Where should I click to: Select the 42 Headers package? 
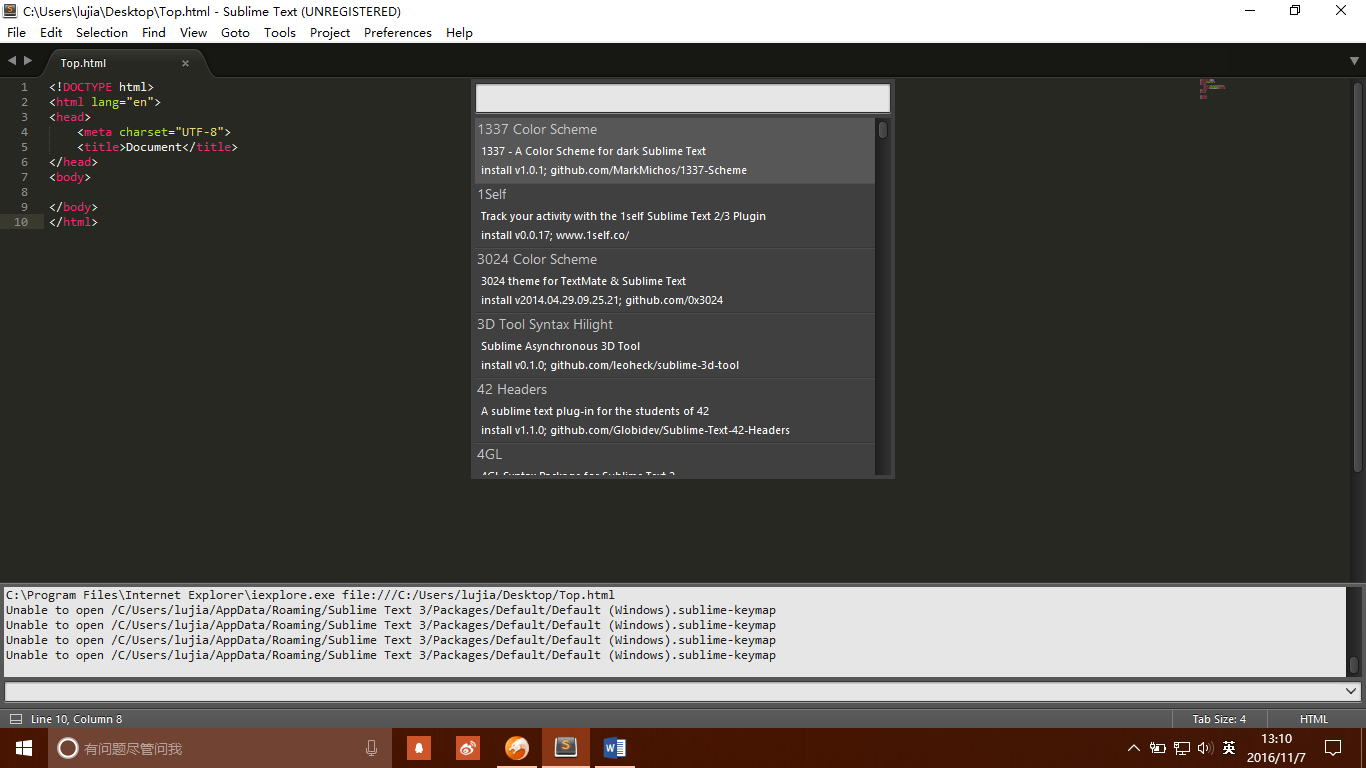[674, 410]
